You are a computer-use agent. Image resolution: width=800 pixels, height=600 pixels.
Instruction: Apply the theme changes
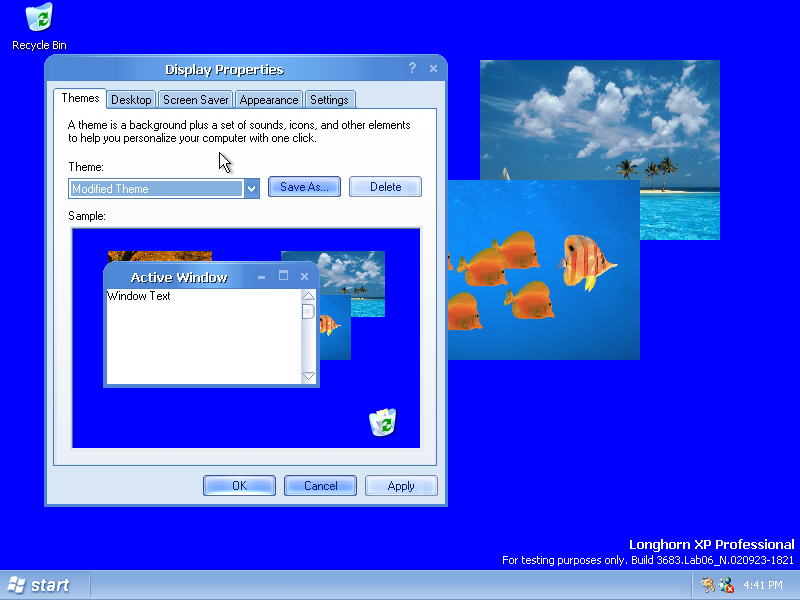coord(401,485)
